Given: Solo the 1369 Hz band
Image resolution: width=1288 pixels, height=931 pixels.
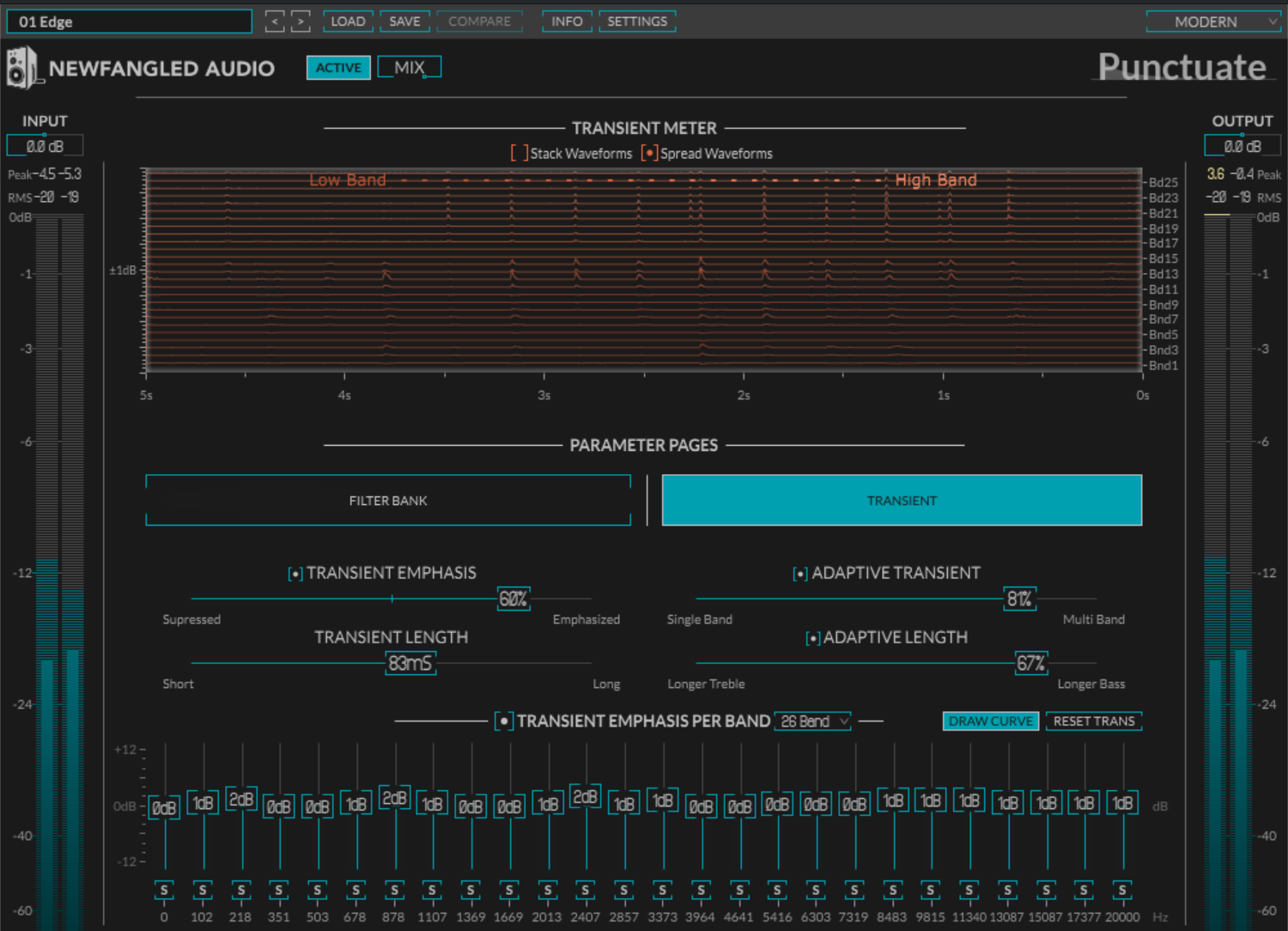Looking at the screenshot, I should tap(471, 891).
